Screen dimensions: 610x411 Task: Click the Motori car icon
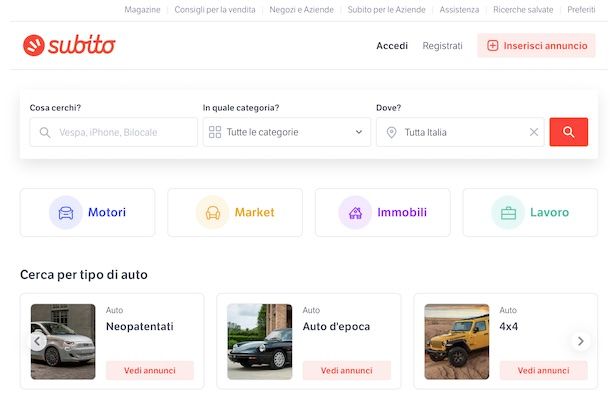click(x=66, y=213)
